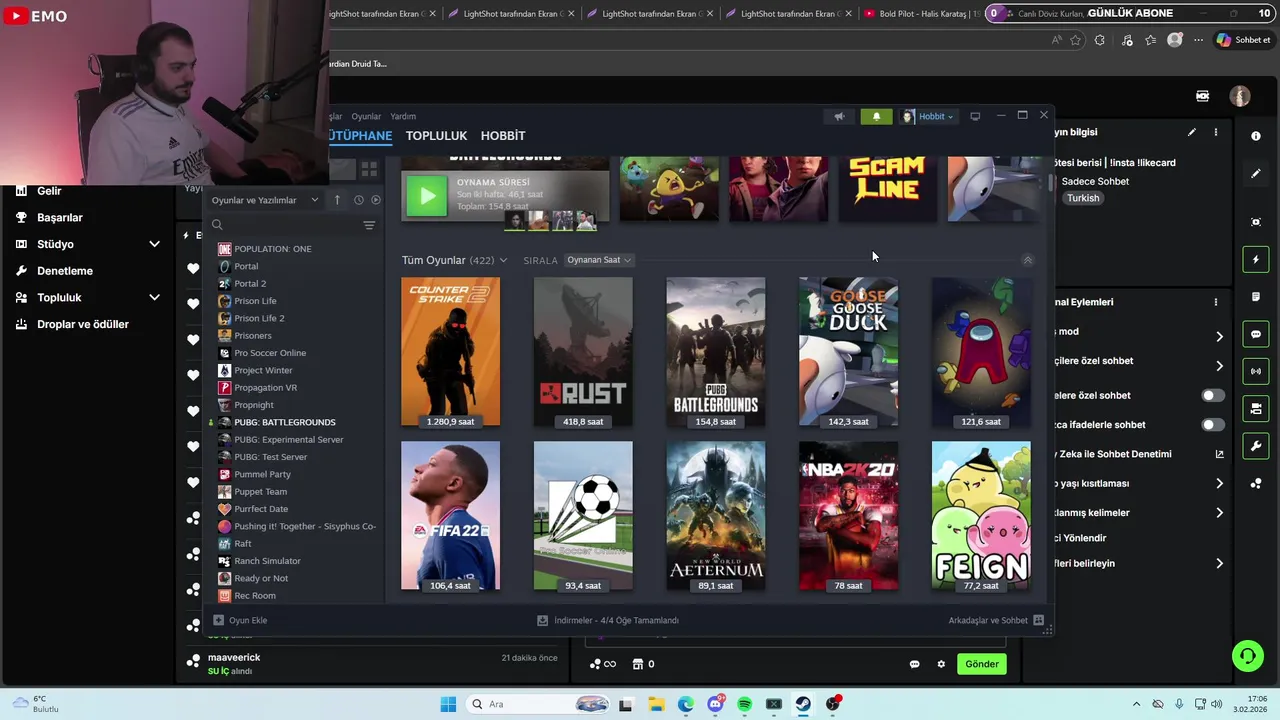Click the chat bubble icon in right rail

tap(1256, 334)
